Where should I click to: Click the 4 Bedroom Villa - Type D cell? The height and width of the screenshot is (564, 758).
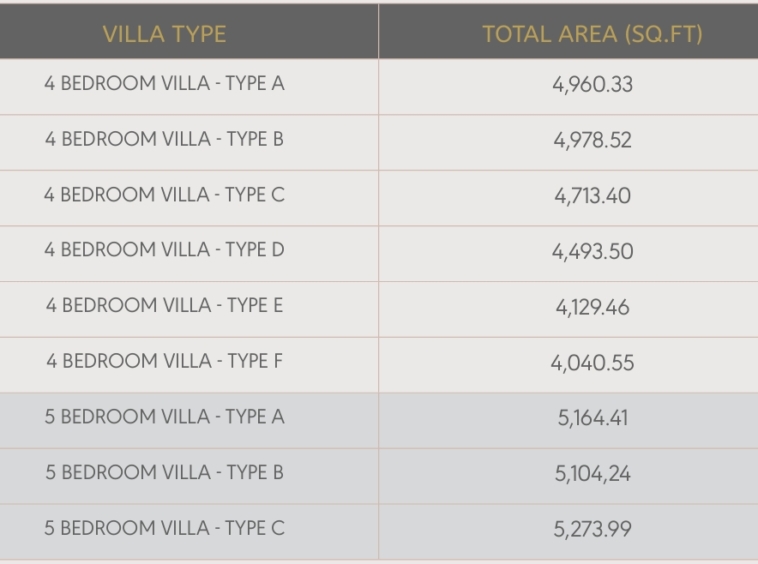pyautogui.click(x=164, y=250)
